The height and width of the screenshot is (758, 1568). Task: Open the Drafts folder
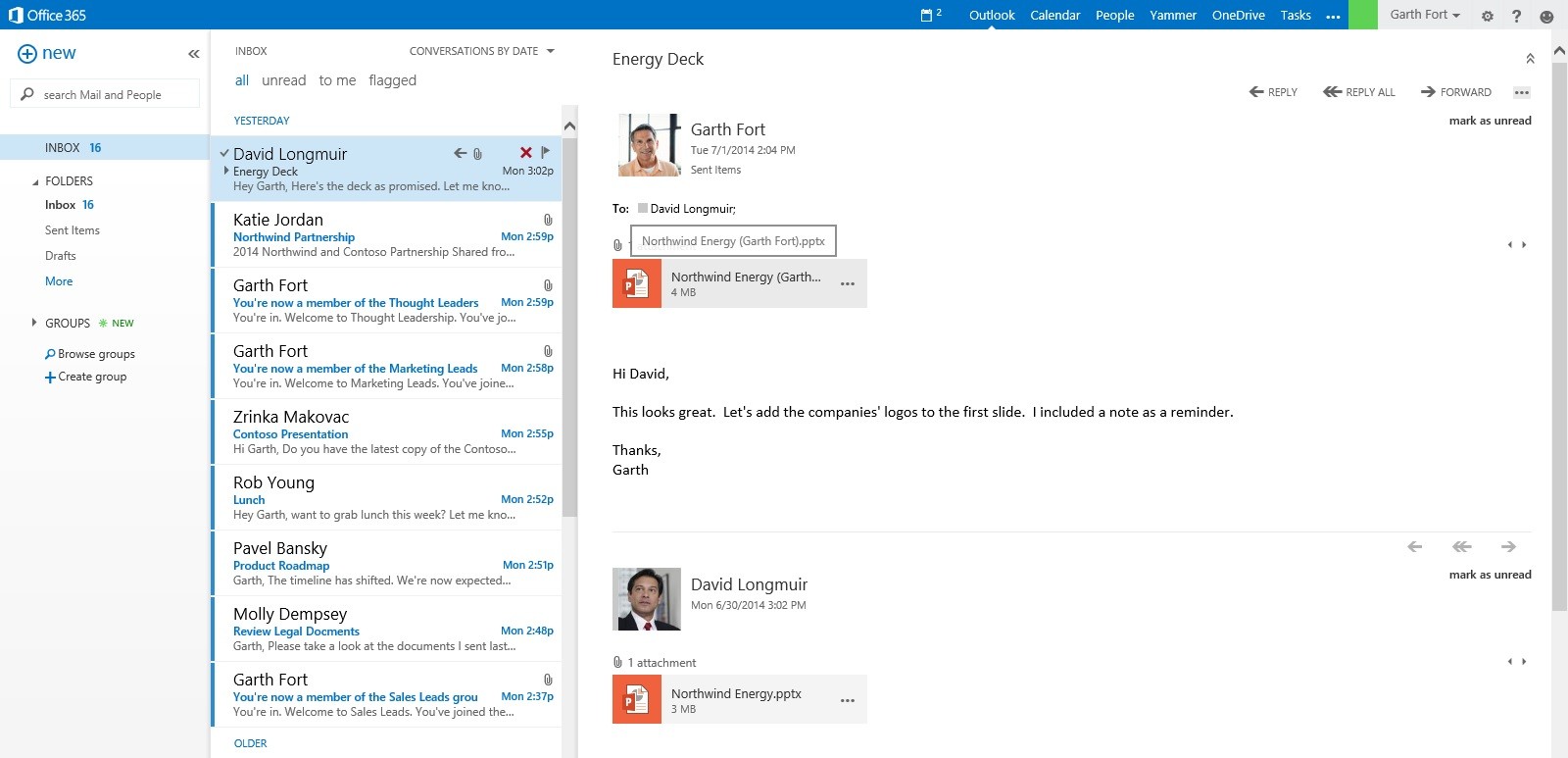(60, 256)
